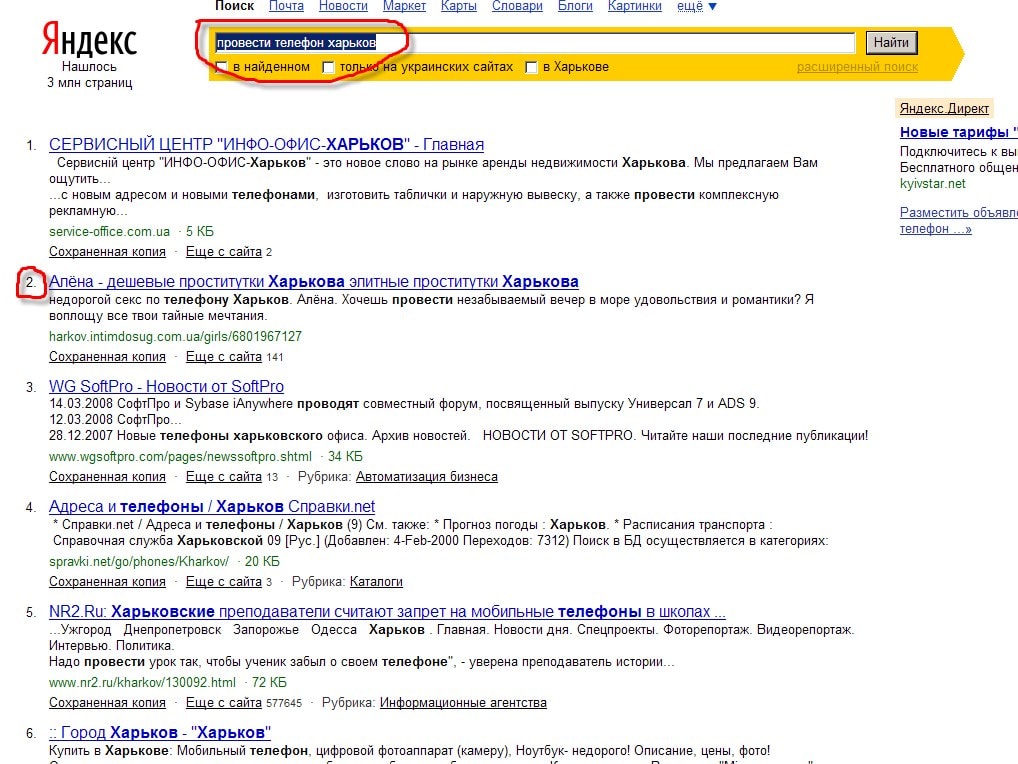This screenshot has height=764, width=1018.
Task: Open Сохраненная копия for wgsoftpro result
Action: pyautogui.click(x=107, y=477)
